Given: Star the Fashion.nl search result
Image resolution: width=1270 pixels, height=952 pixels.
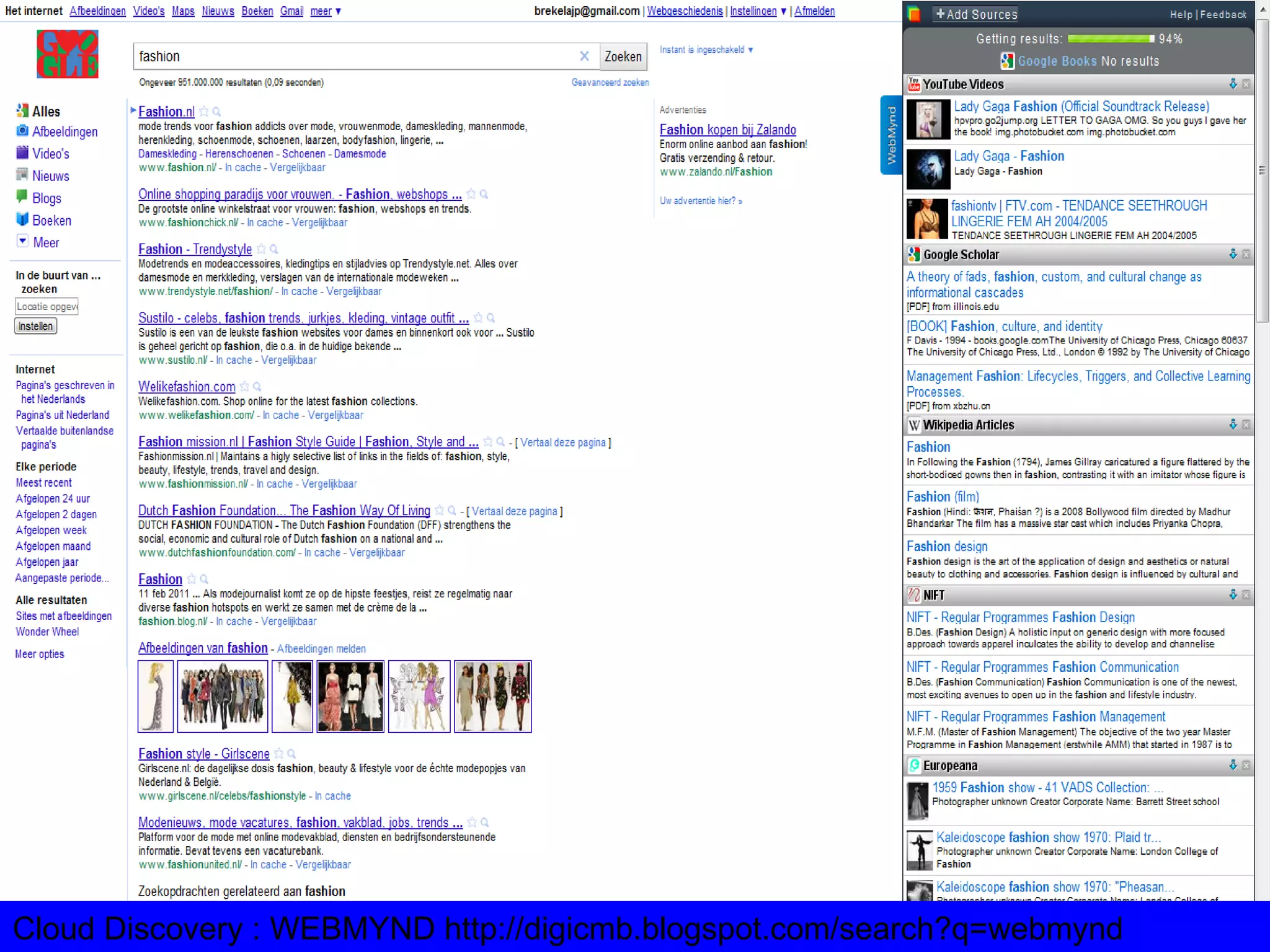Looking at the screenshot, I should click(x=204, y=112).
